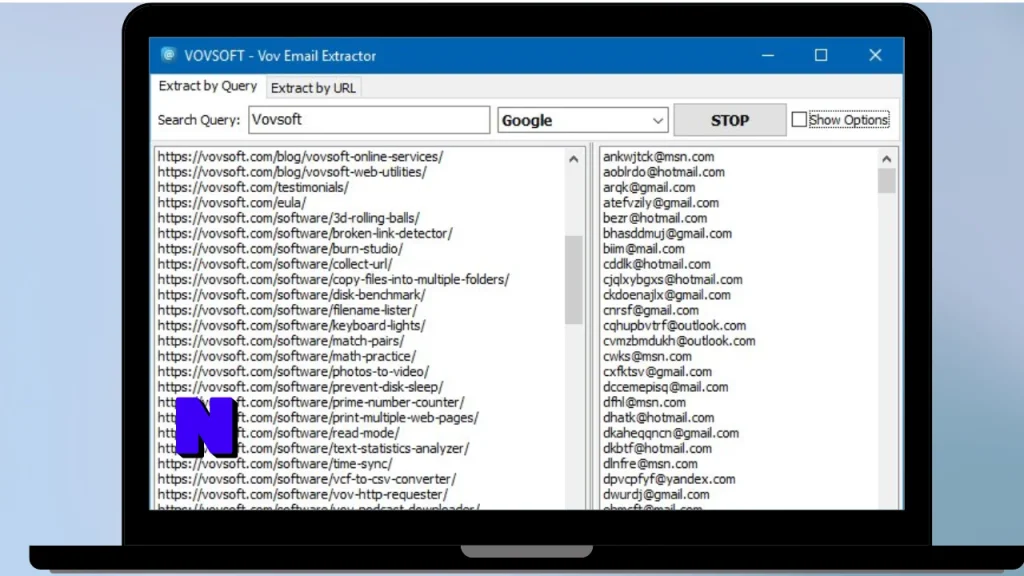Select email dhatk@hotmail.com
1024x576 pixels.
pyautogui.click(x=658, y=417)
